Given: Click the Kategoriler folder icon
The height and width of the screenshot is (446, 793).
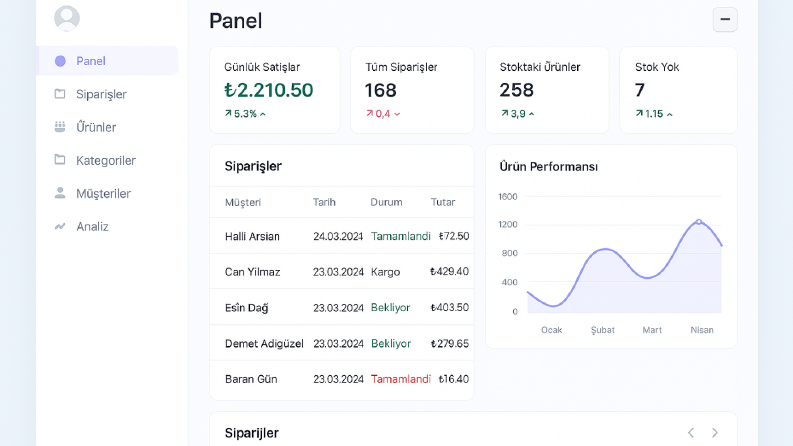Looking at the screenshot, I should click(60, 160).
